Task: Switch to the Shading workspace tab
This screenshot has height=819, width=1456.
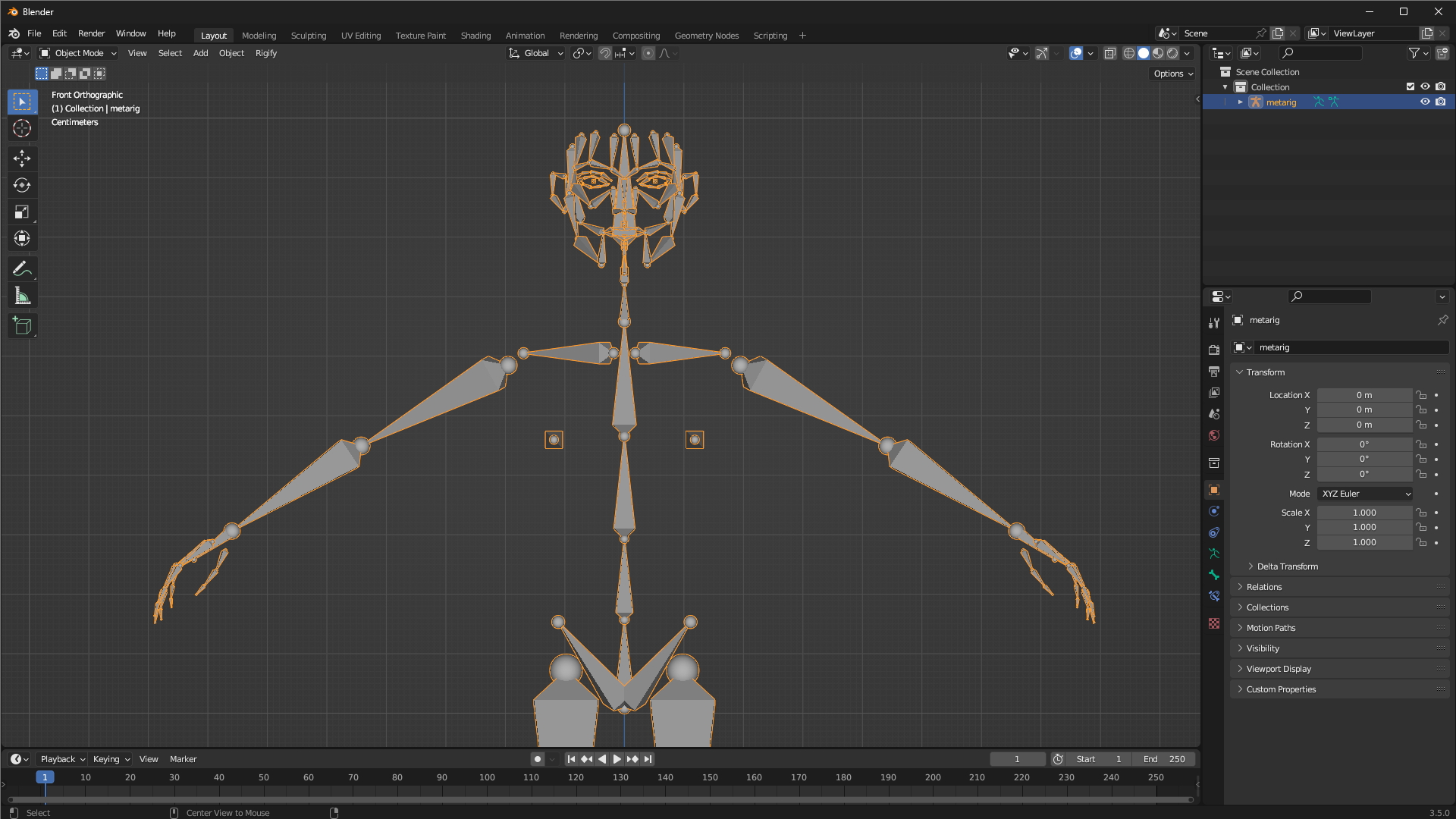Action: click(475, 35)
